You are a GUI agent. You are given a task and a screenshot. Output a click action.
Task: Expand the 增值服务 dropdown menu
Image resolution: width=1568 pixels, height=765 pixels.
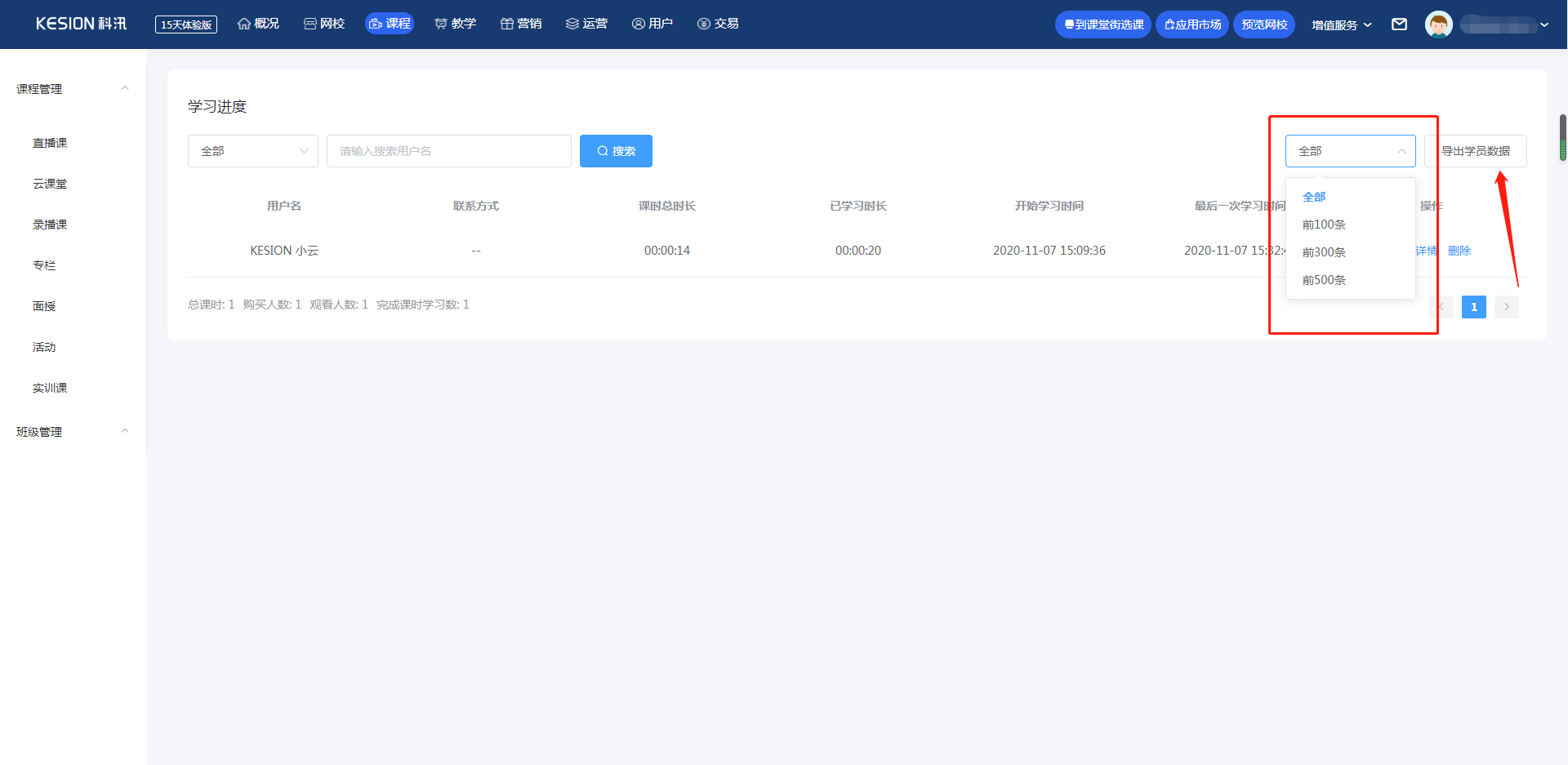(x=1341, y=24)
